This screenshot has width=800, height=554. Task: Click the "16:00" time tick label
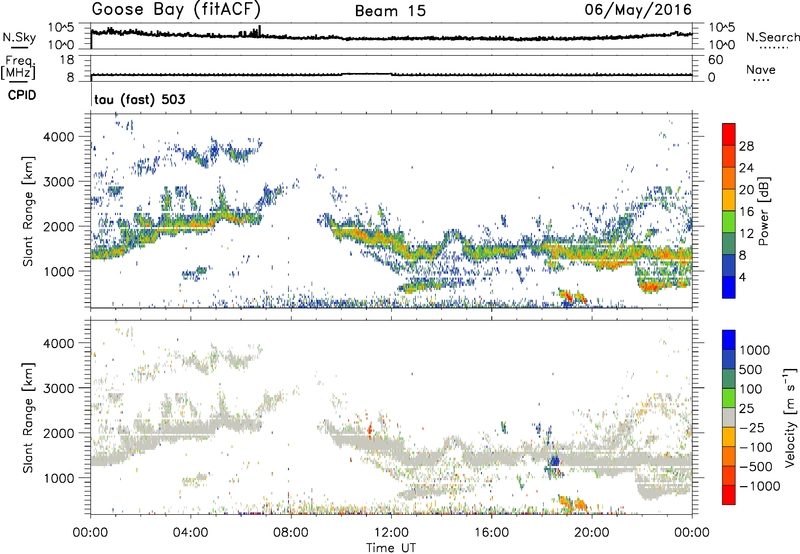click(x=491, y=533)
